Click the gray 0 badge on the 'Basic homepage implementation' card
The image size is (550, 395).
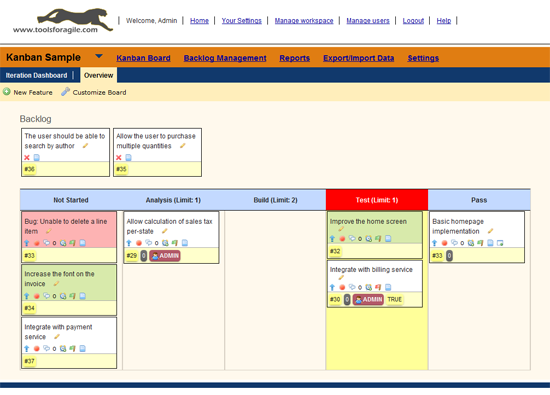coord(449,256)
